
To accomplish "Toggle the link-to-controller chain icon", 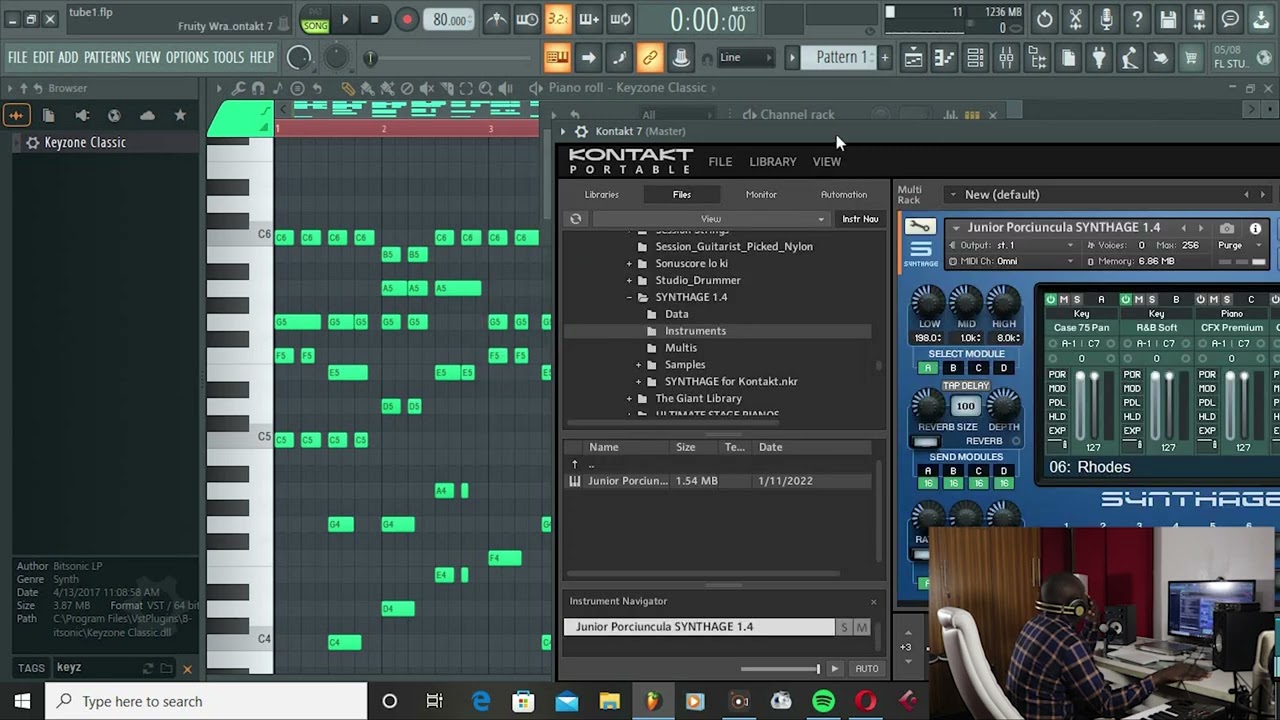I will point(650,58).
